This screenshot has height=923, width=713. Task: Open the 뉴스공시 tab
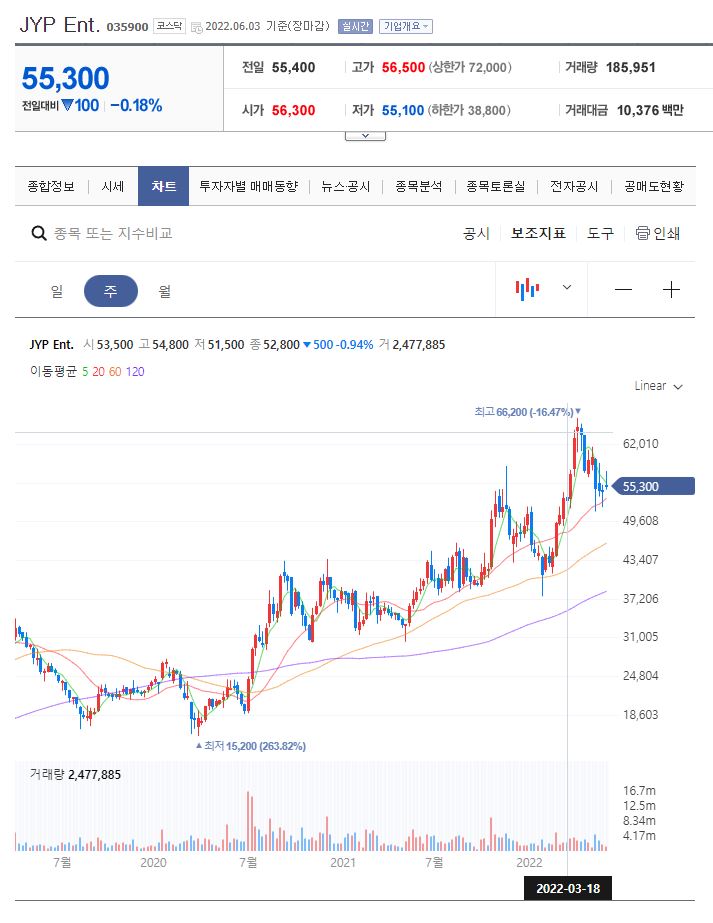[346, 187]
